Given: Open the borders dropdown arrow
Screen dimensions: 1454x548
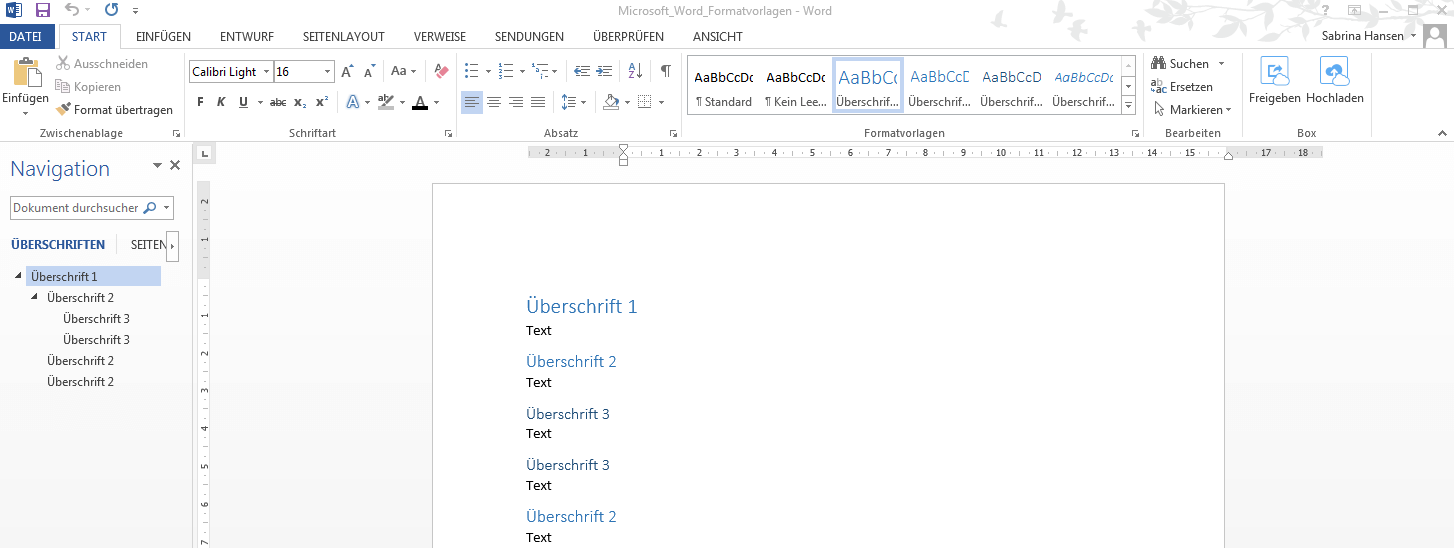Looking at the screenshot, I should [661, 102].
